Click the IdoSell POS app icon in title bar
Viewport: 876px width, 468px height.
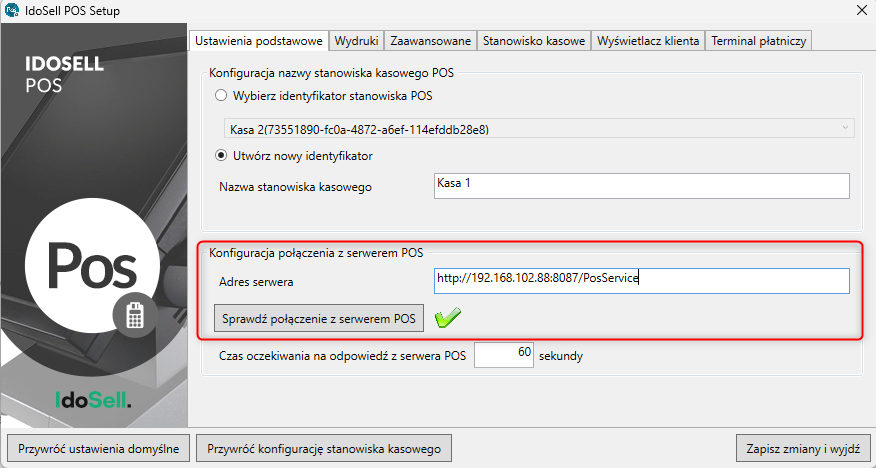(x=12, y=11)
